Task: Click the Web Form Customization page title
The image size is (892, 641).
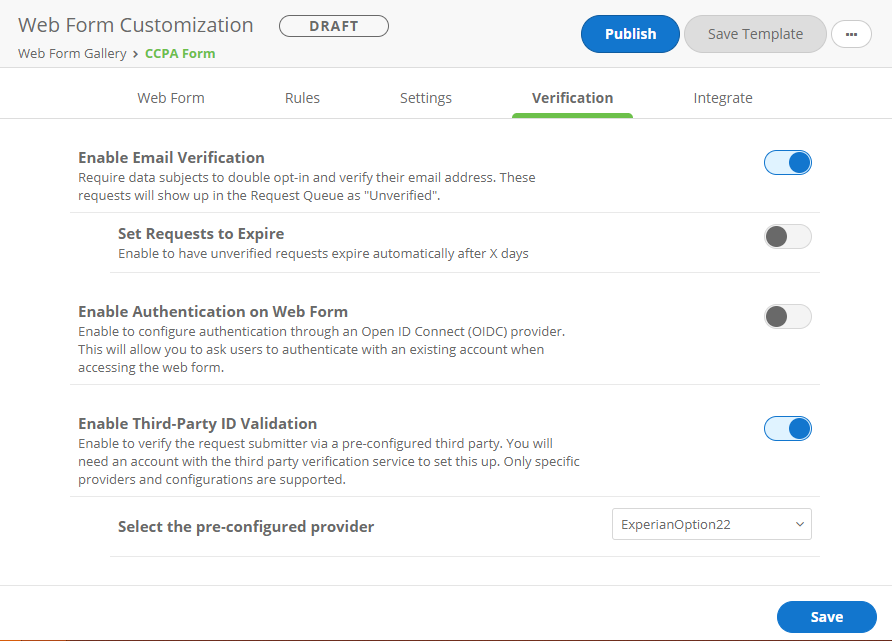Action: click(x=136, y=26)
